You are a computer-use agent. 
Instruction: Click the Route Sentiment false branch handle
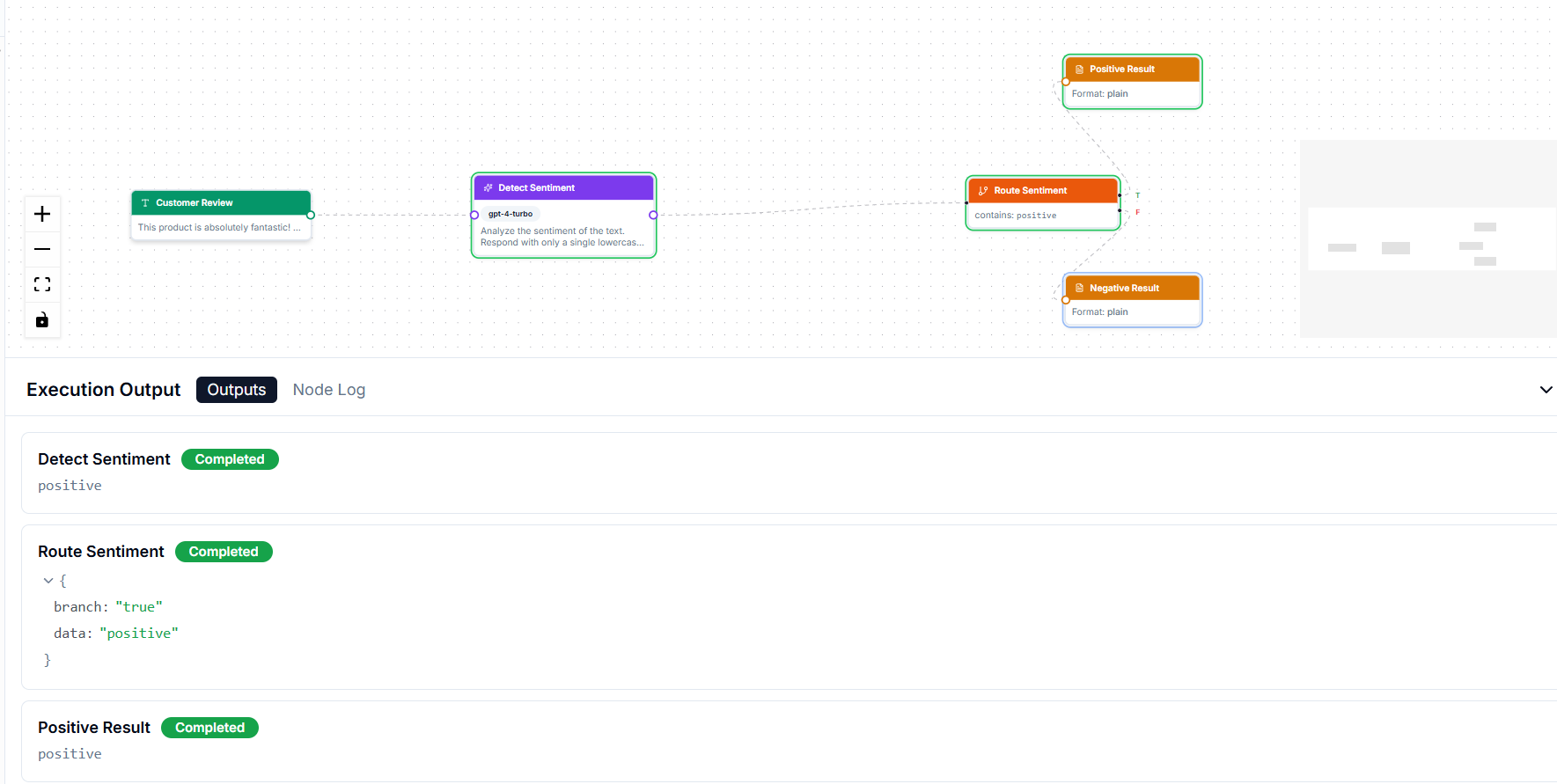point(1120,211)
